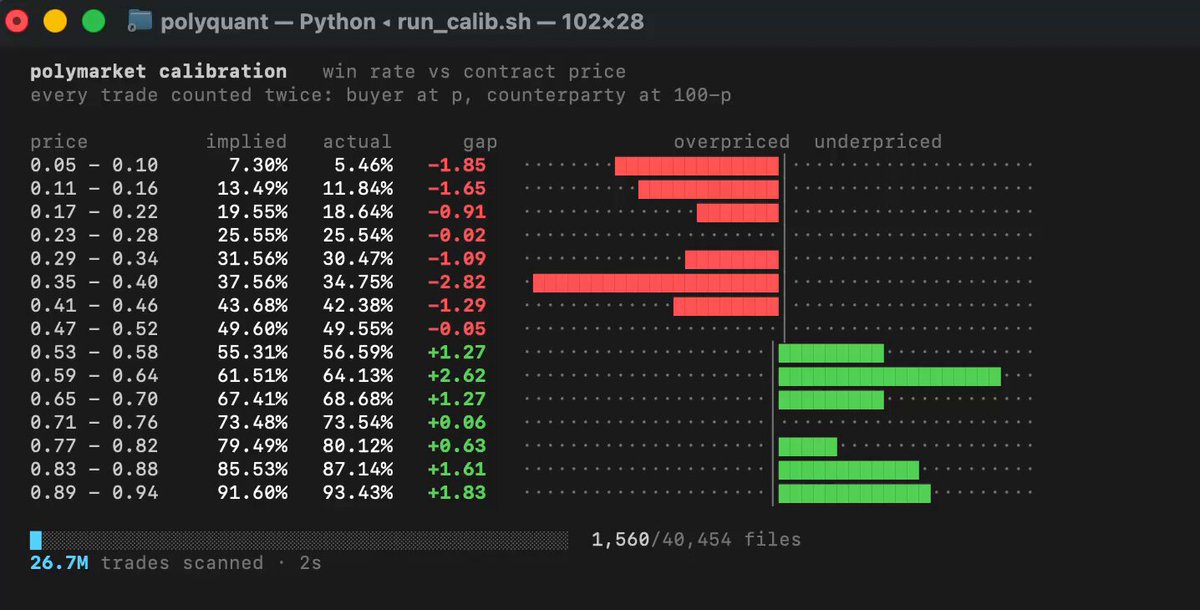This screenshot has width=1200, height=610.
Task: Select the price range '0.23 – 0.28'
Action: tap(94, 236)
